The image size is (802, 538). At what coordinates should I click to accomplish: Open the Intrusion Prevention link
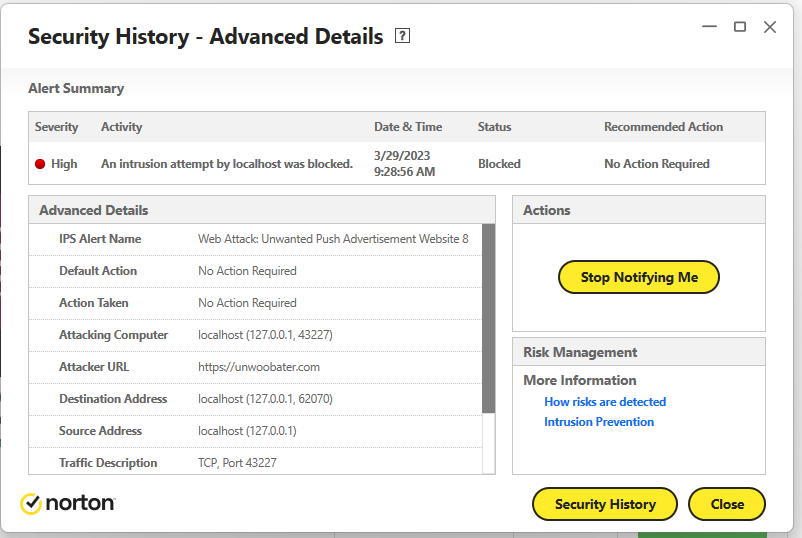tap(598, 422)
